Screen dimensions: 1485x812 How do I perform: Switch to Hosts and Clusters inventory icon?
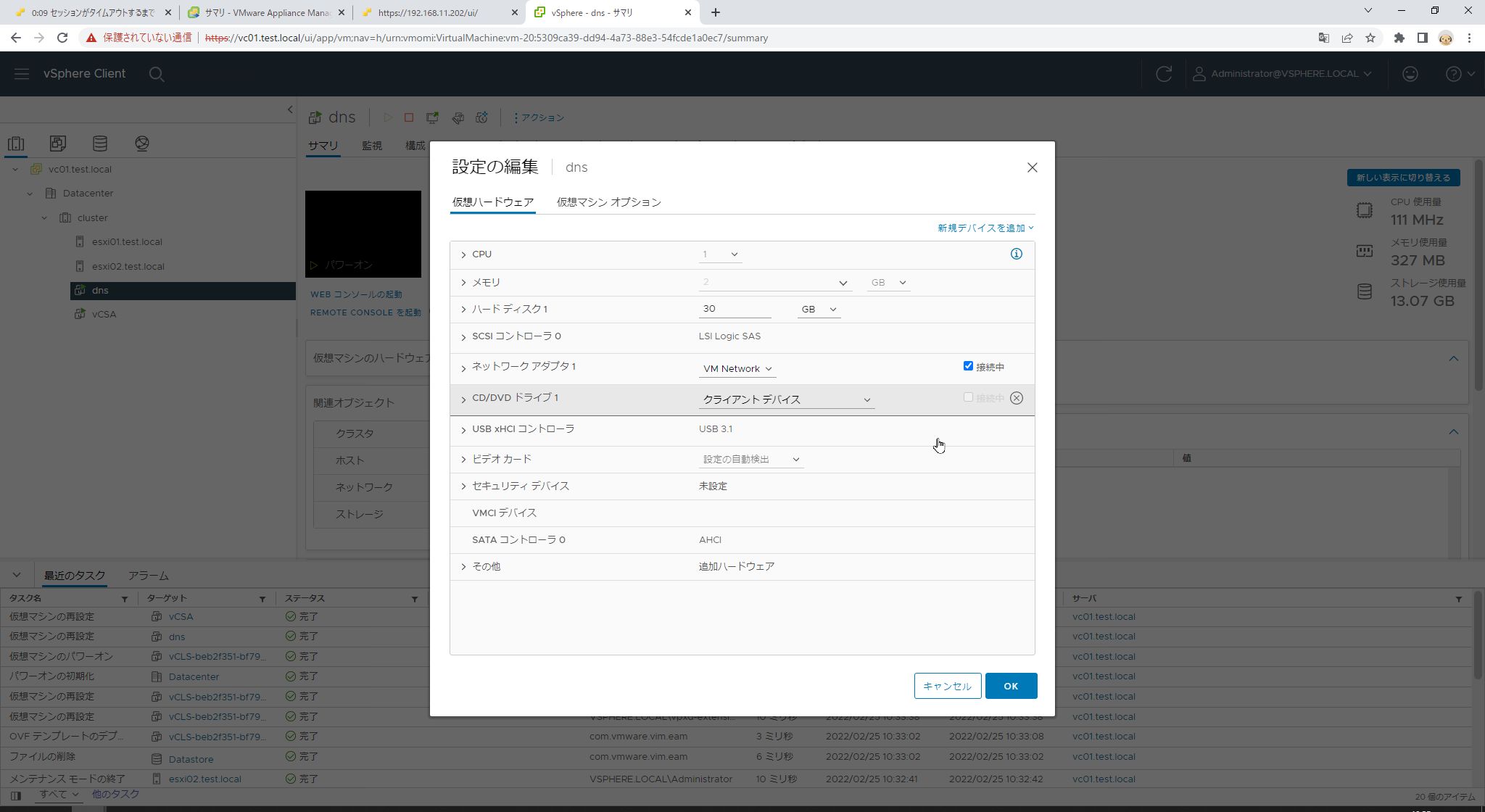16,144
